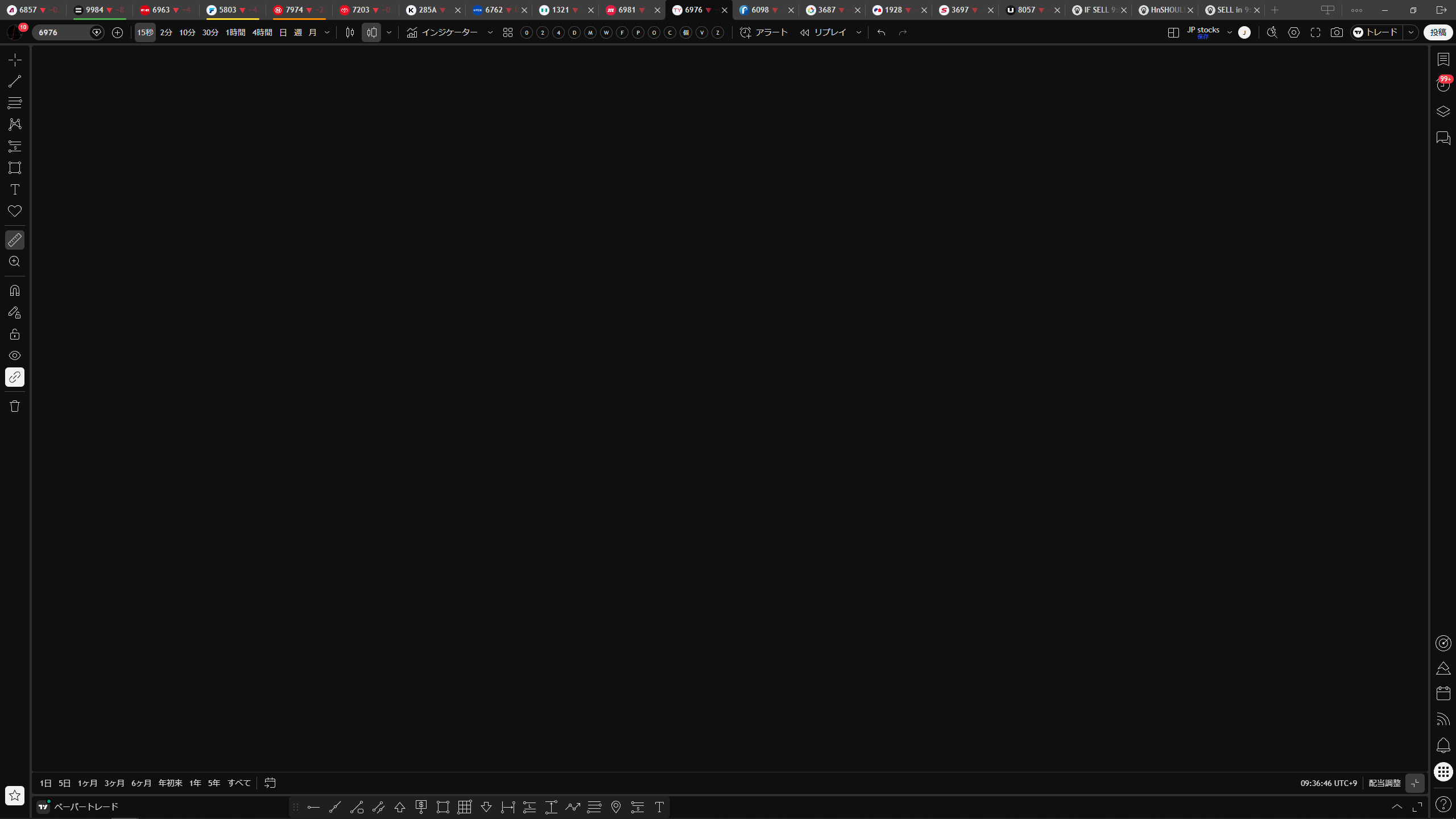
Task: Open the chat messages panel icon
Action: [1443, 138]
